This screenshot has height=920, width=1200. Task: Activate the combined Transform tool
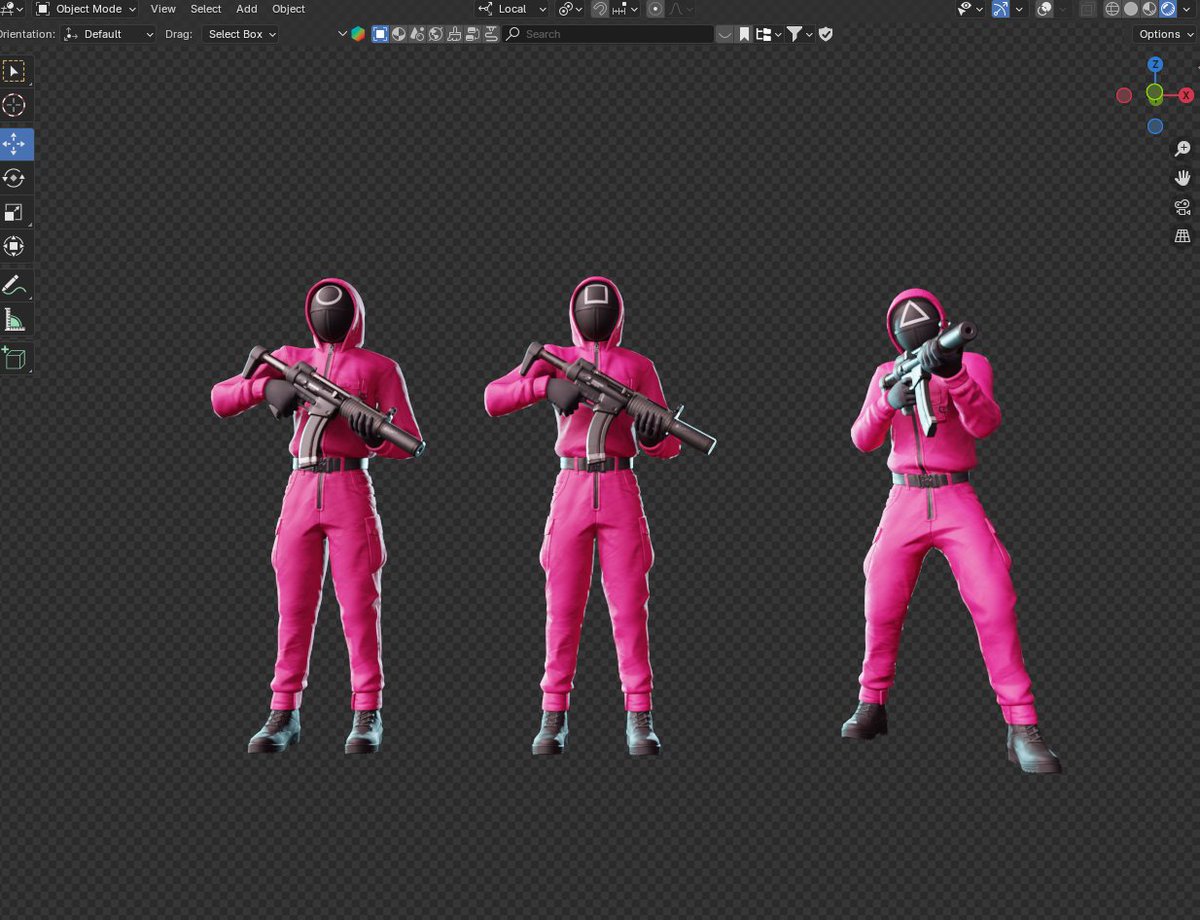tap(14, 246)
